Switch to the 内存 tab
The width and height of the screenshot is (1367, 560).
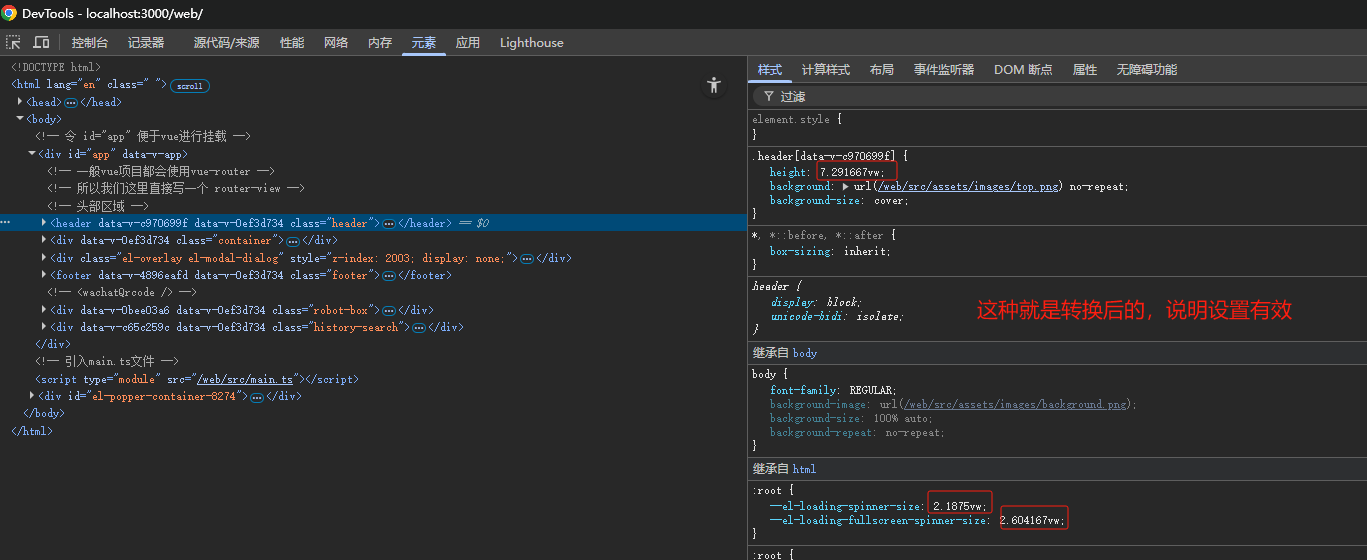click(380, 43)
